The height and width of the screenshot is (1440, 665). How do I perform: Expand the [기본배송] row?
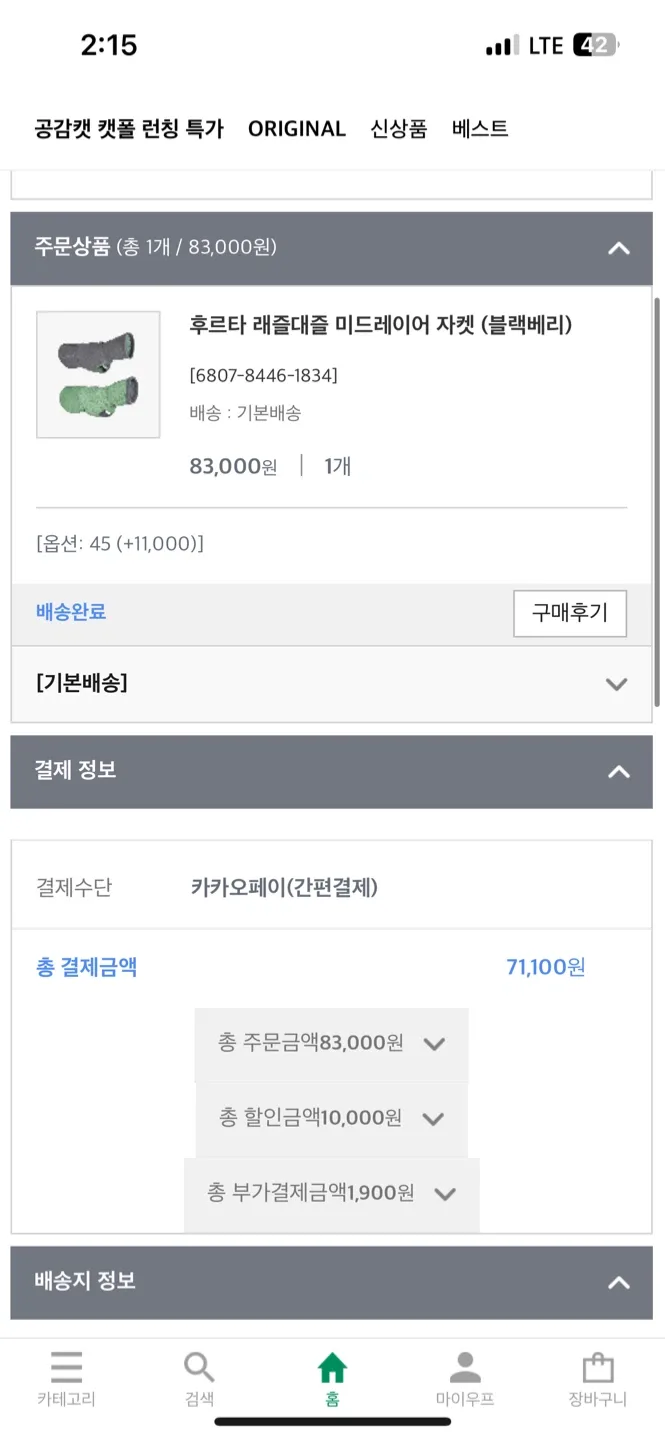point(617,684)
